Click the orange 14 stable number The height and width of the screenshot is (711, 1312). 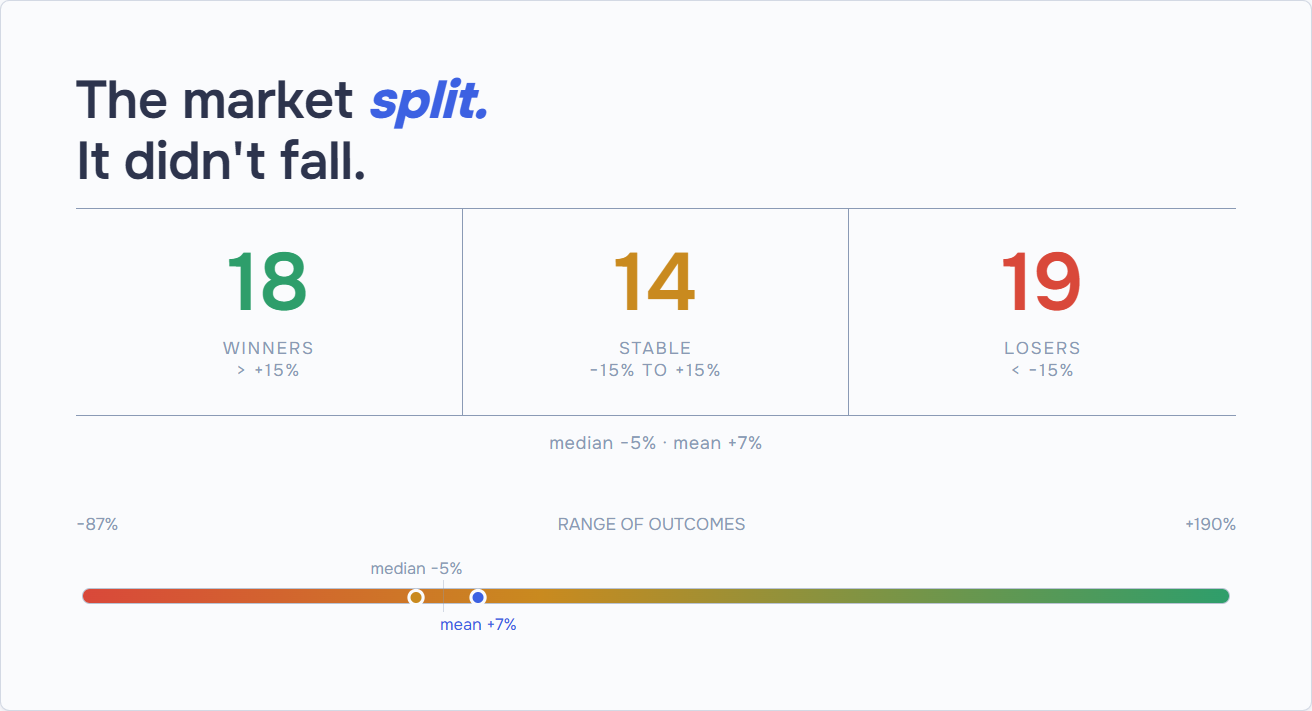pyautogui.click(x=654, y=282)
